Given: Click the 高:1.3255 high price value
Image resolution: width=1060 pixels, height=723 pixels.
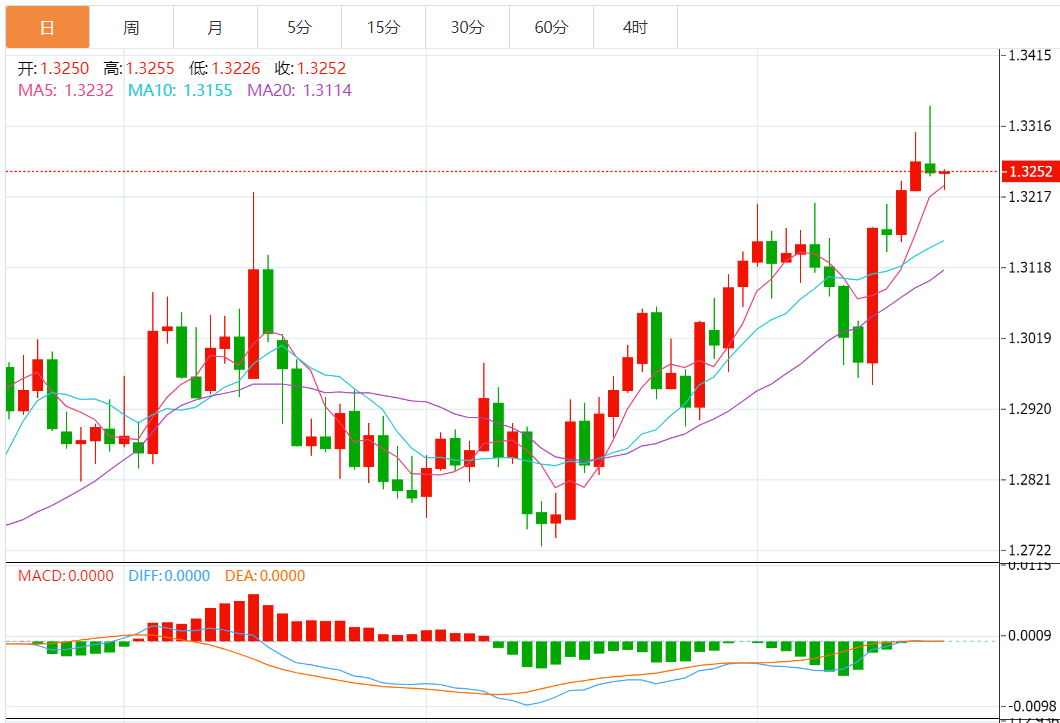Looking at the screenshot, I should point(139,68).
